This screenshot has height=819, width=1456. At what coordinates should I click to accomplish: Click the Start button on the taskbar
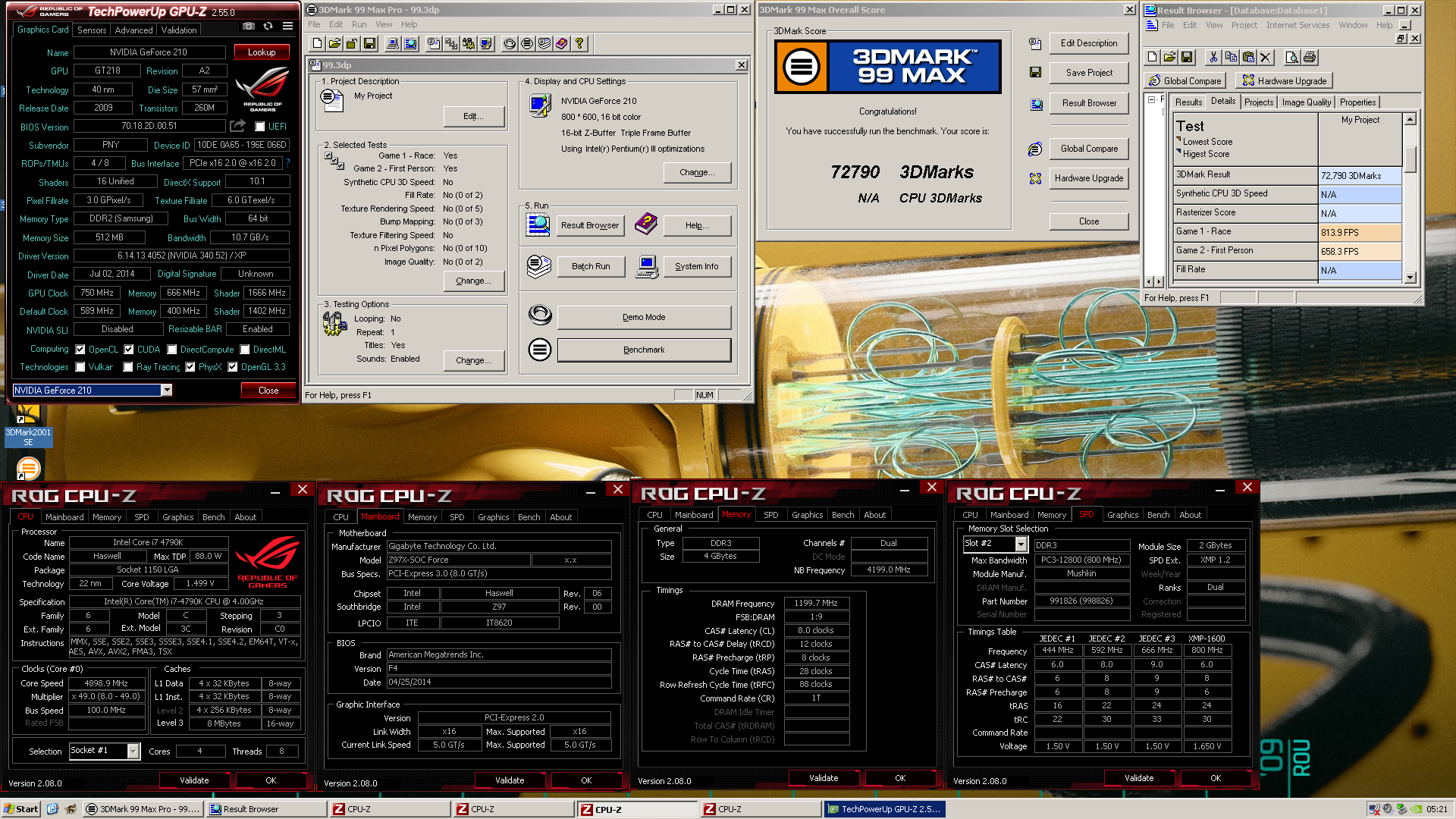coord(21,809)
